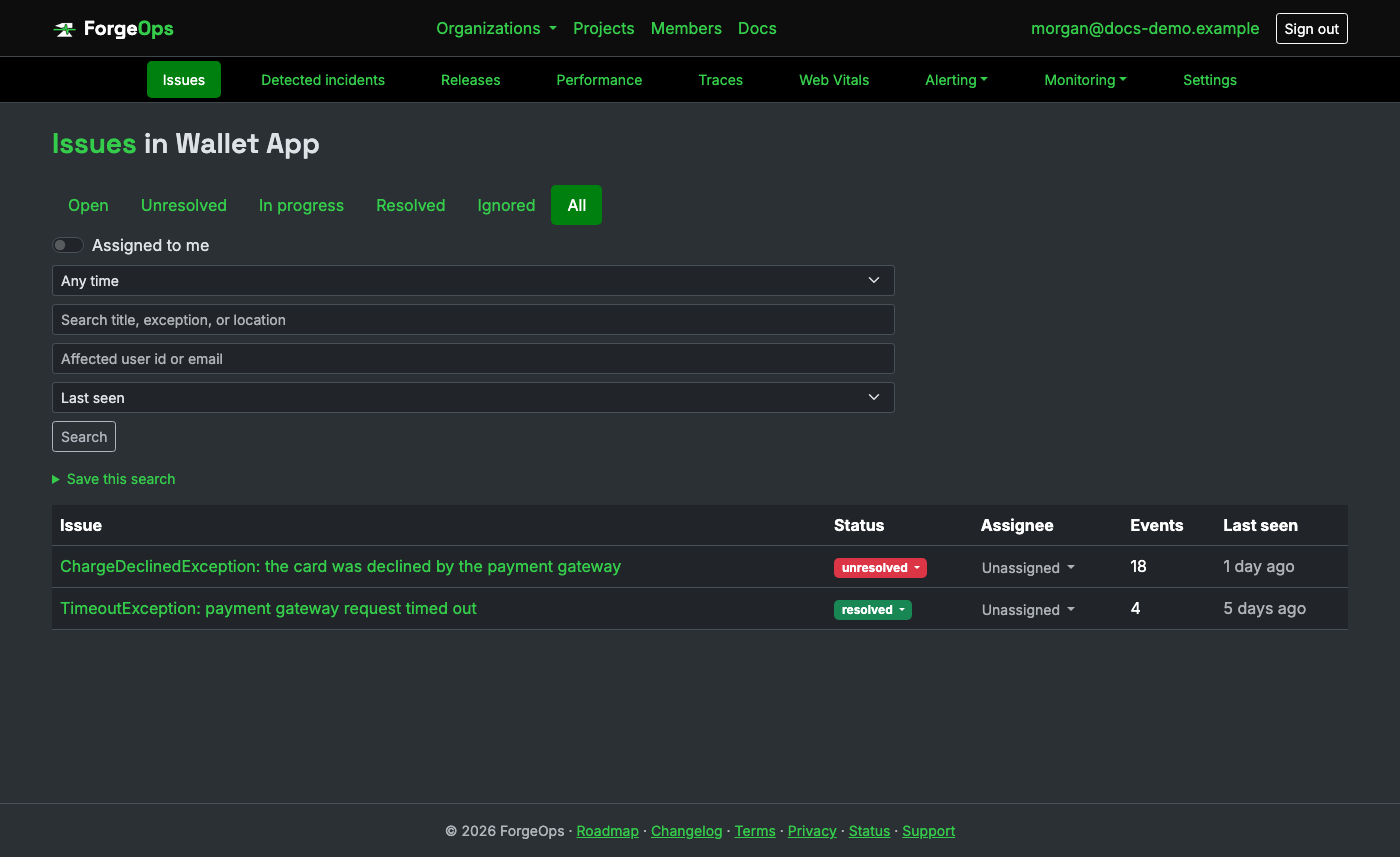This screenshot has height=857, width=1400.
Task: Open the Docs link
Action: [757, 28]
